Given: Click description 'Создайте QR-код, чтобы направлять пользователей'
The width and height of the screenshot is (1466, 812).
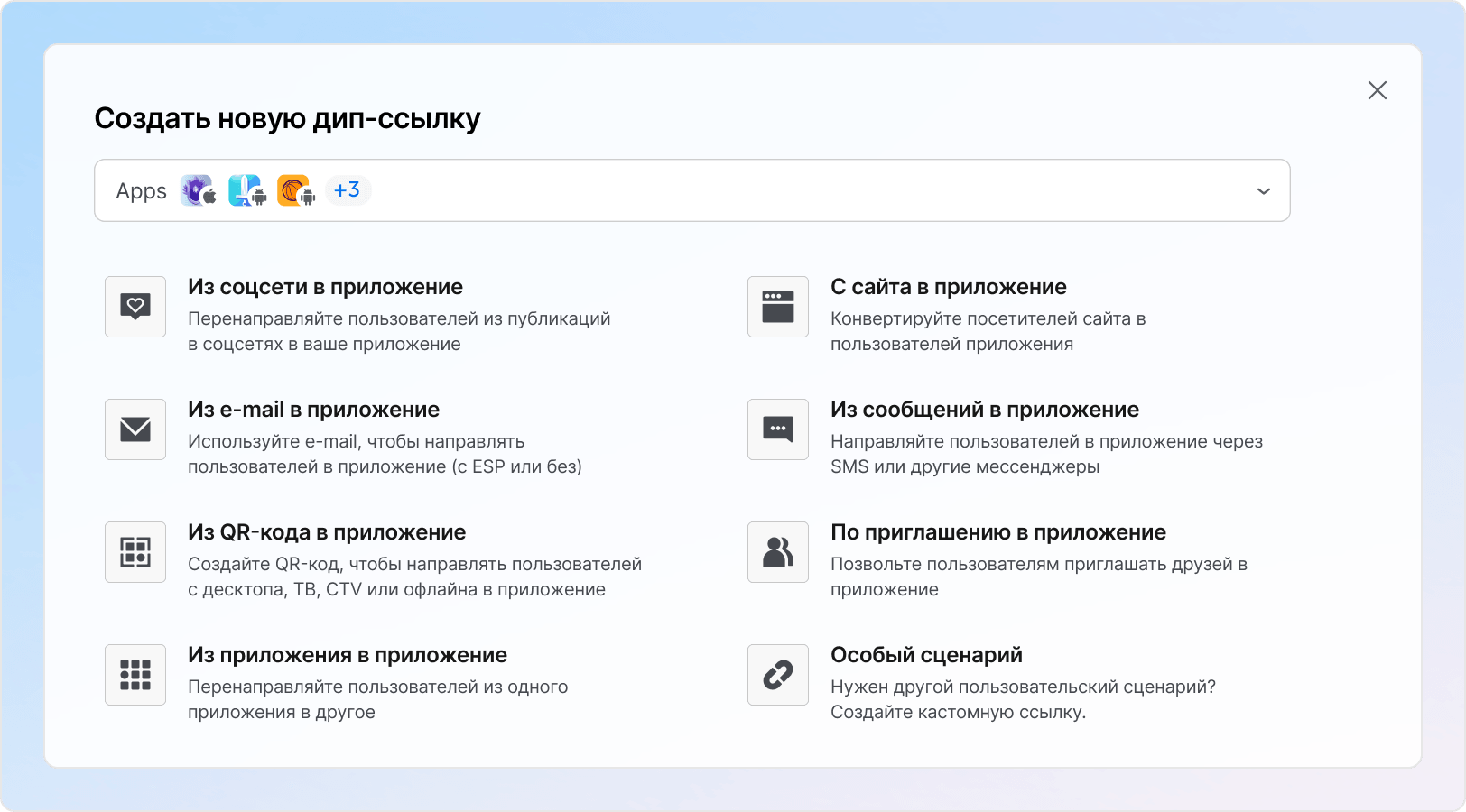Looking at the screenshot, I should pos(415,564).
